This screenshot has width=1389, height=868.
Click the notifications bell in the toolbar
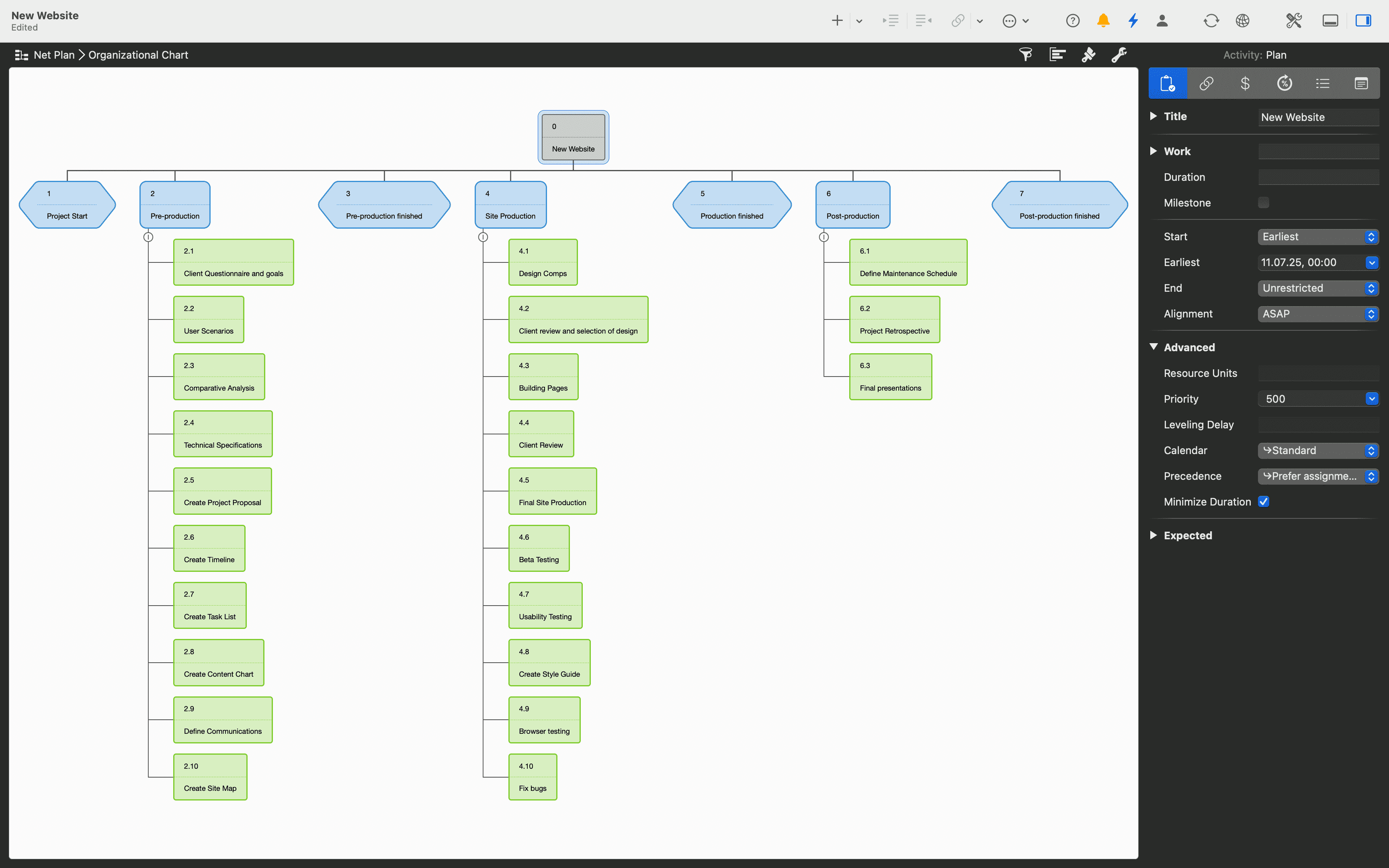click(x=1103, y=20)
